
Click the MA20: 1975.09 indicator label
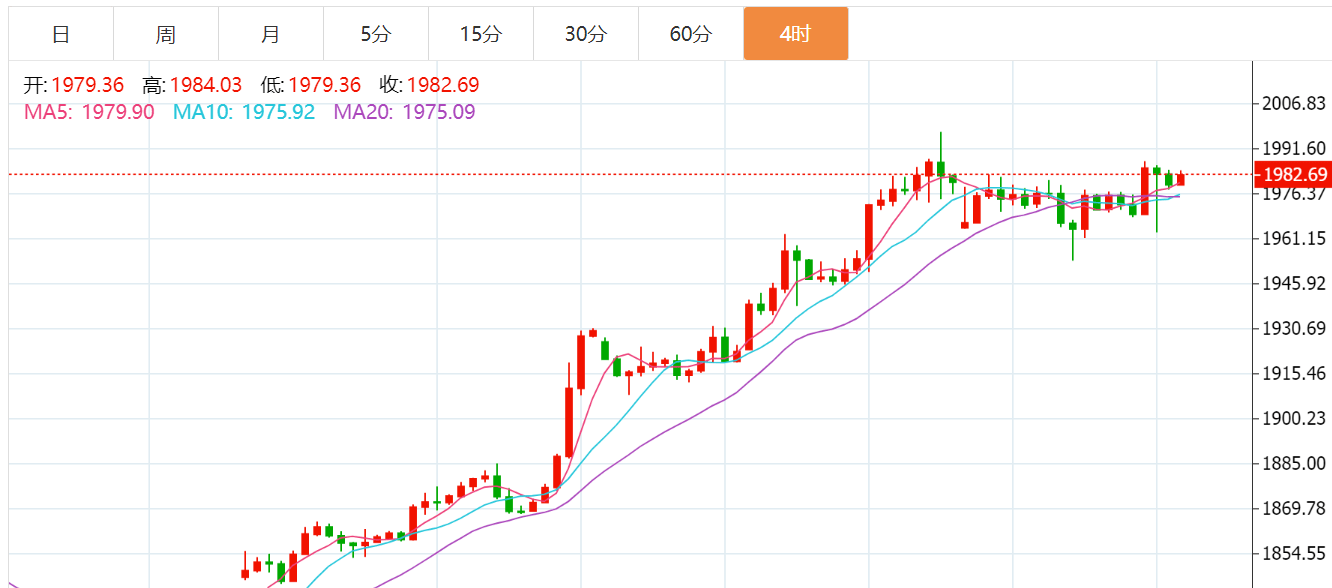(x=404, y=112)
